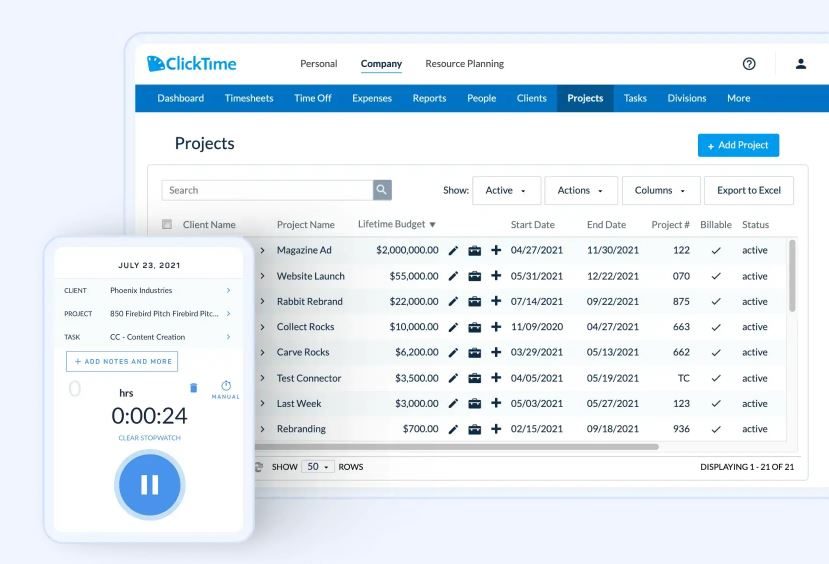Open the Columns dropdown
This screenshot has height=564, width=829.
click(661, 190)
